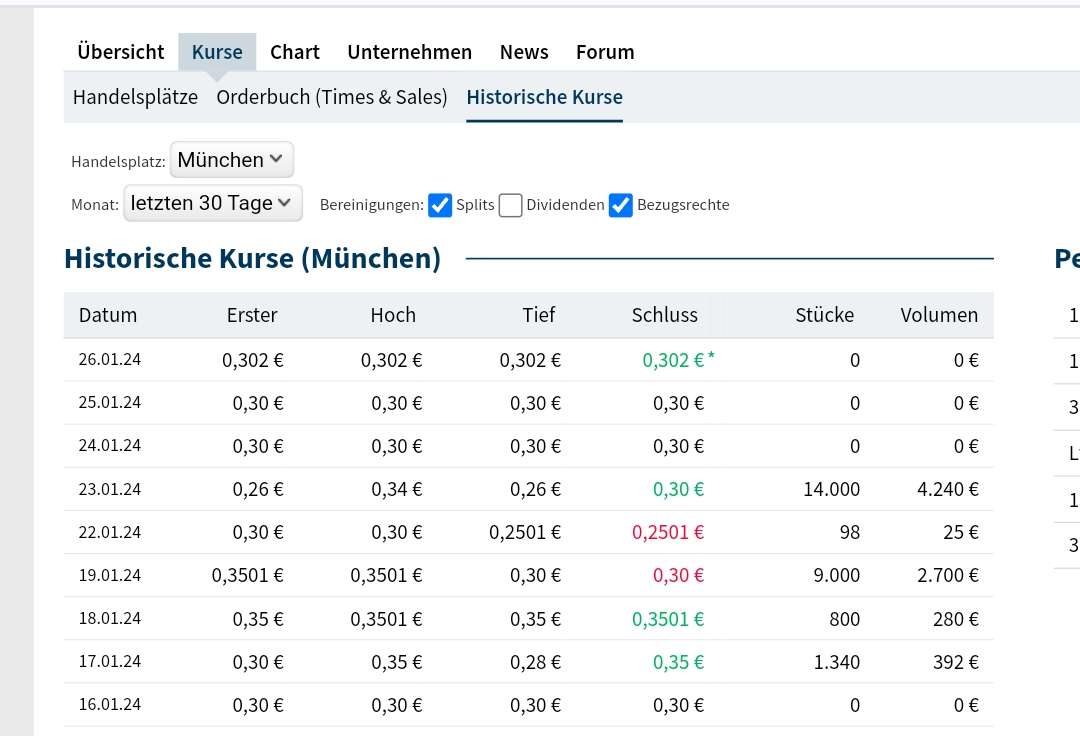This screenshot has height=736, width=1080.
Task: Select the Historische Kurse subtab
Action: pos(544,96)
